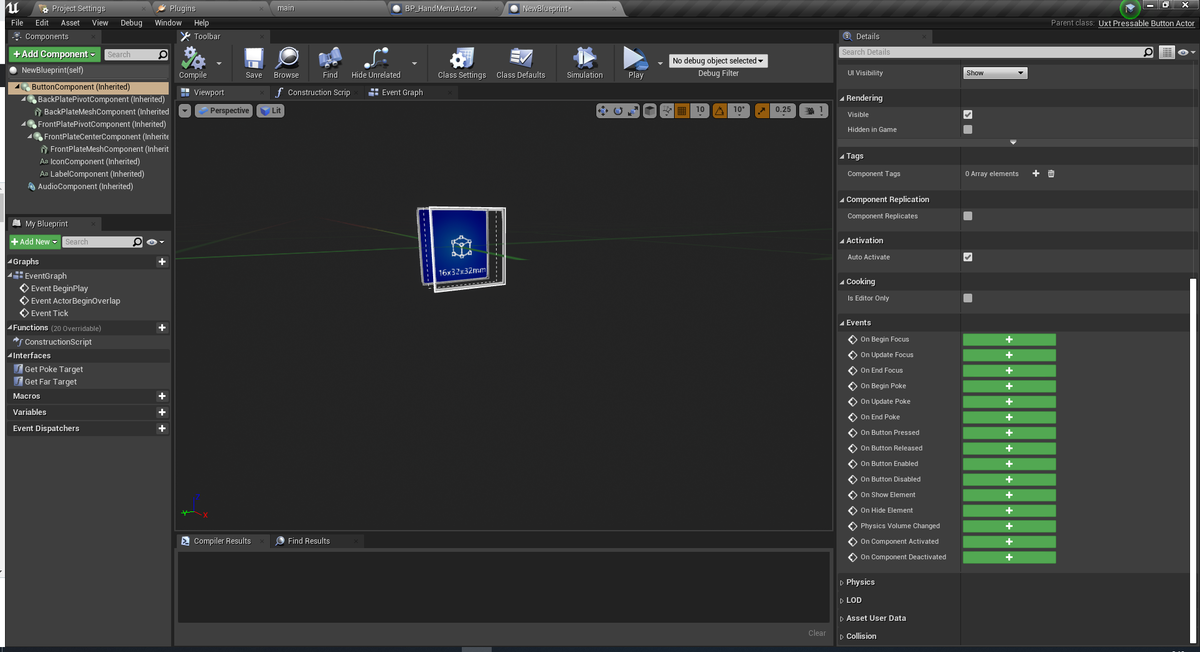The width and height of the screenshot is (1200, 652).
Task: Uncheck the Visible rendering checkbox
Action: pyautogui.click(x=967, y=114)
